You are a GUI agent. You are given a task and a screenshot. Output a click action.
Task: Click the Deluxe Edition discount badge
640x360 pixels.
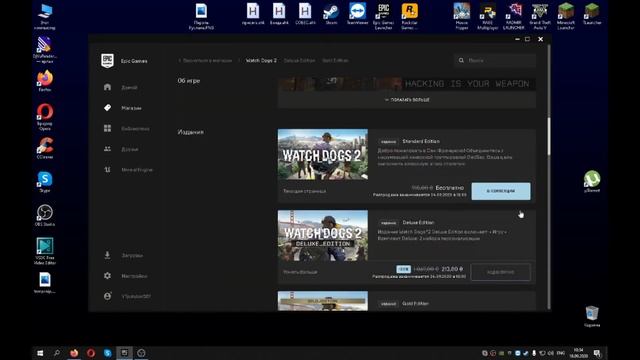403,269
